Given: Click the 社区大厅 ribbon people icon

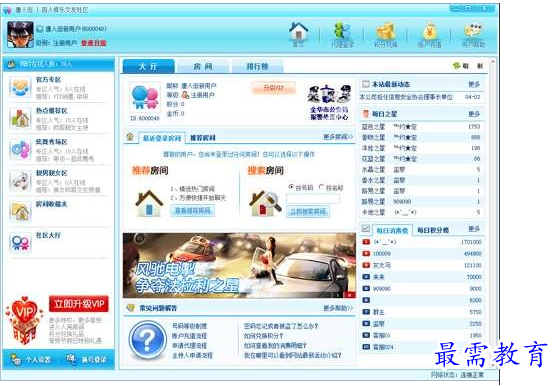Looking at the screenshot, I should (20, 243).
